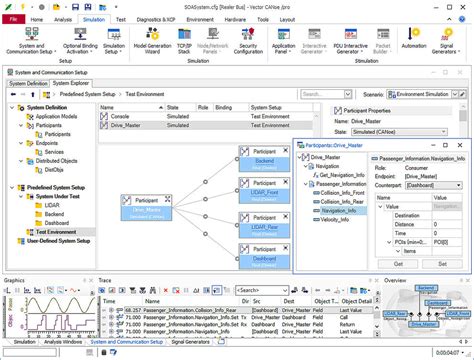The image size is (474, 360).
Task: Open the Counterpart Dashboard dropdown
Action: (x=459, y=185)
